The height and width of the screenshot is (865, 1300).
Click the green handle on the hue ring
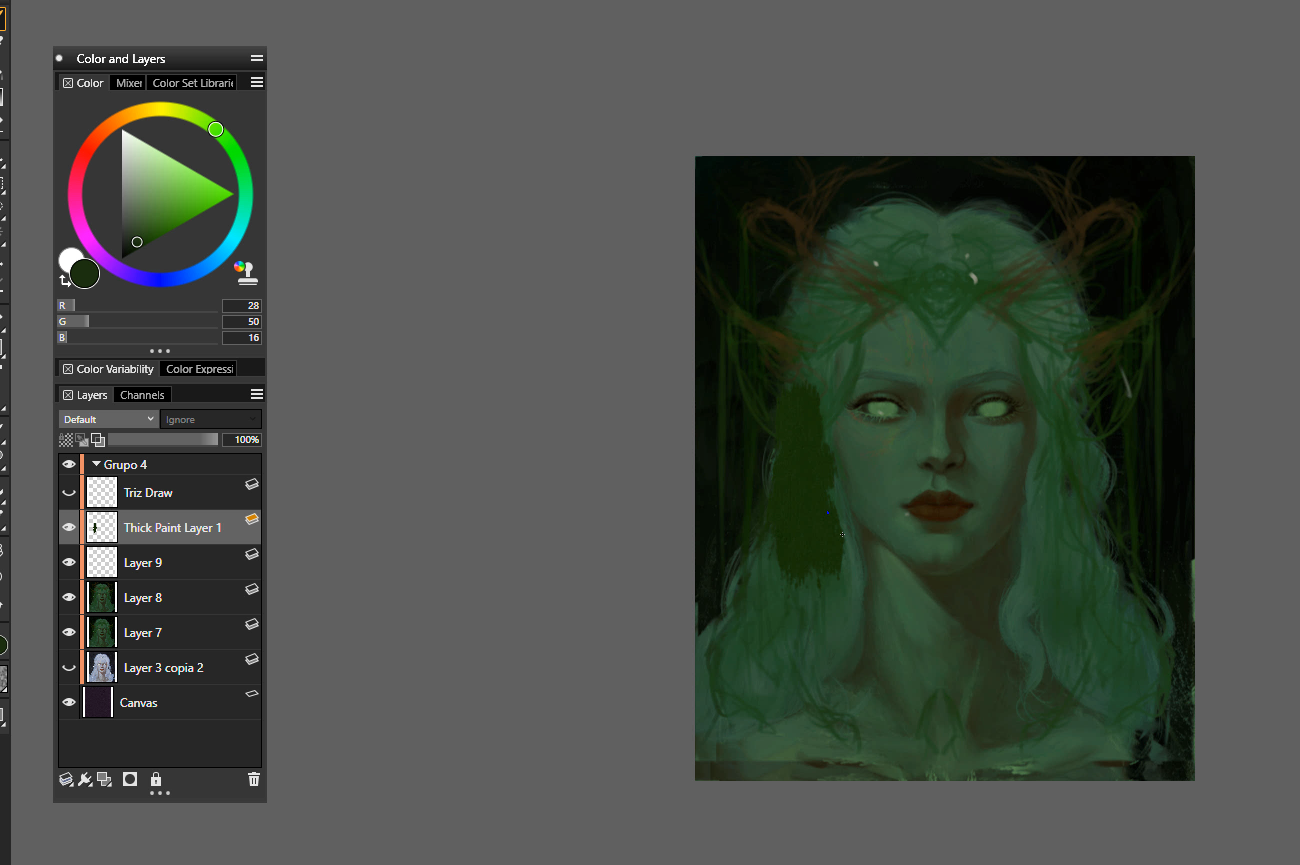coord(215,129)
